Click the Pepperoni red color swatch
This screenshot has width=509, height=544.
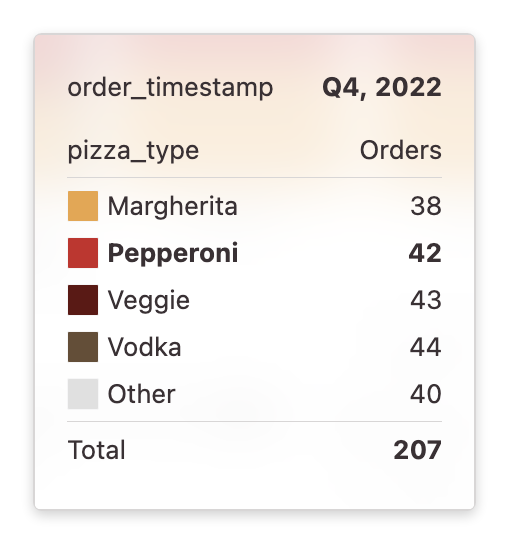pos(83,253)
